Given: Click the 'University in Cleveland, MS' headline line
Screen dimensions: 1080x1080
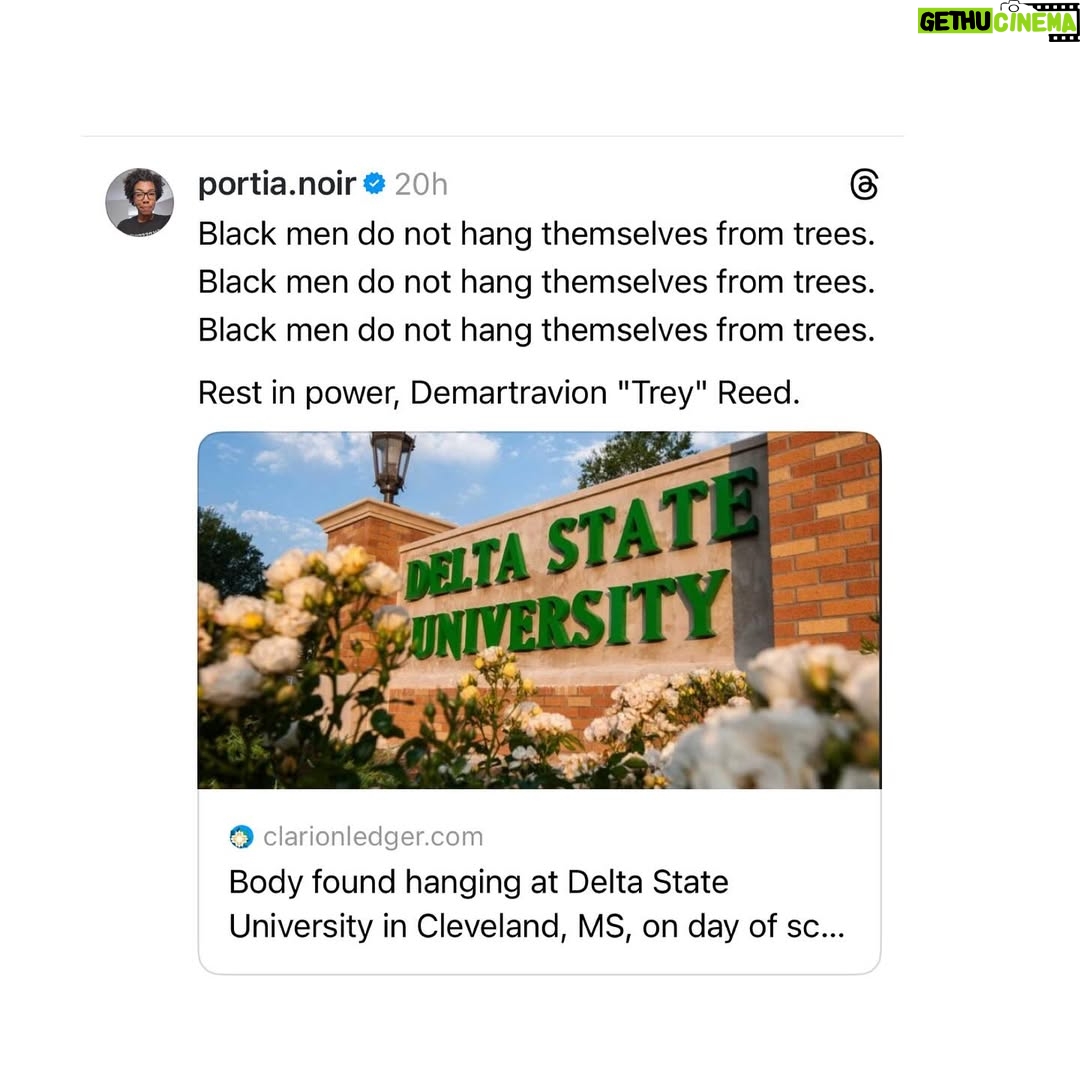Looking at the screenshot, I should pyautogui.click(x=537, y=926).
